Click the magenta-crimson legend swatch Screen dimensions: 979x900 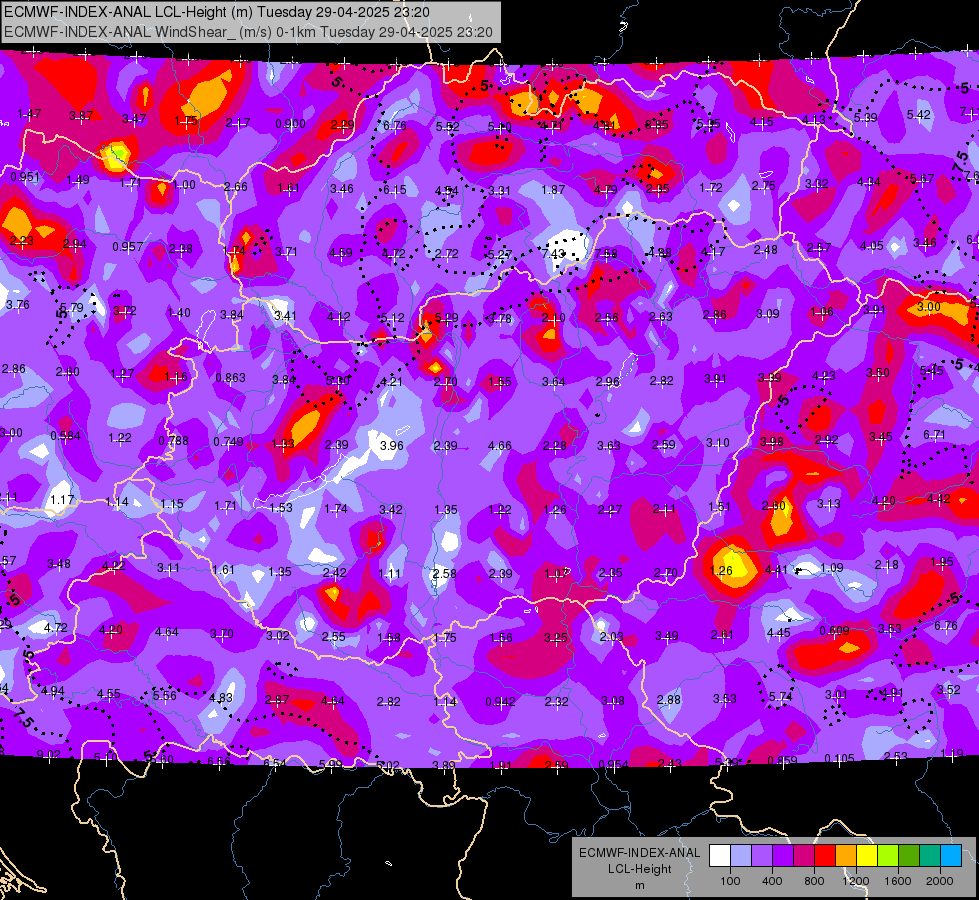tap(804, 856)
